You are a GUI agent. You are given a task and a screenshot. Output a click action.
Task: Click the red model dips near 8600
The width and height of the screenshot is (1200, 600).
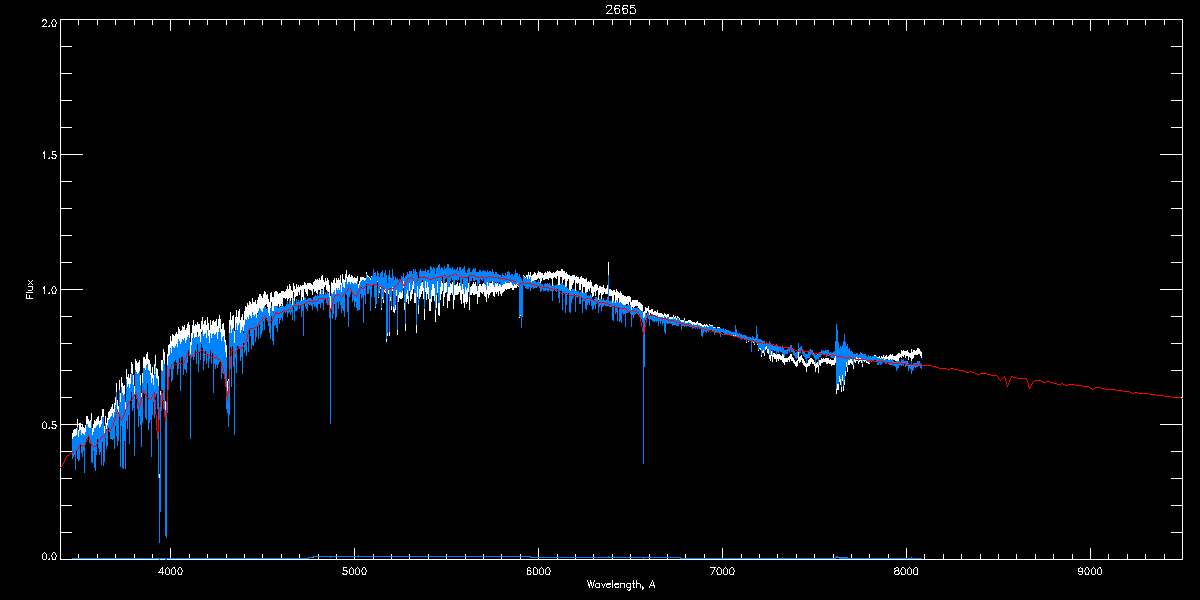pos(1018,381)
